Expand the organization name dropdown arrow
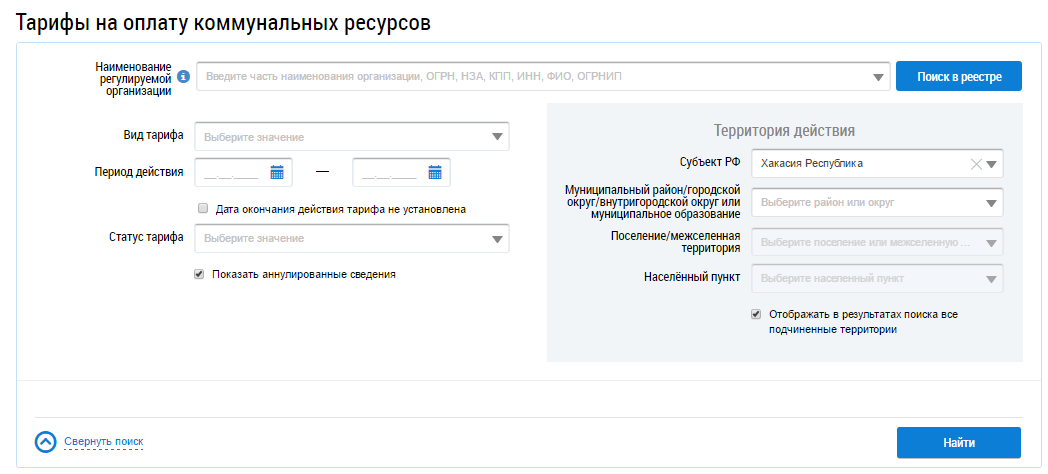Viewport: 1048px width, 474px height. [878, 76]
